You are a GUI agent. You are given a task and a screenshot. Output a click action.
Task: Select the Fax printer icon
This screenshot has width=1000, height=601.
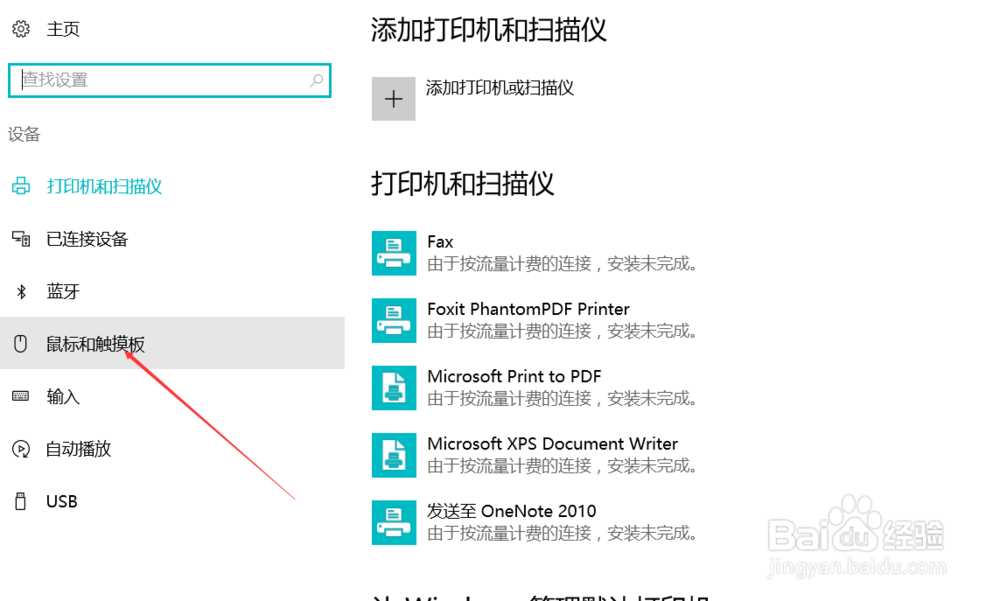(x=394, y=253)
